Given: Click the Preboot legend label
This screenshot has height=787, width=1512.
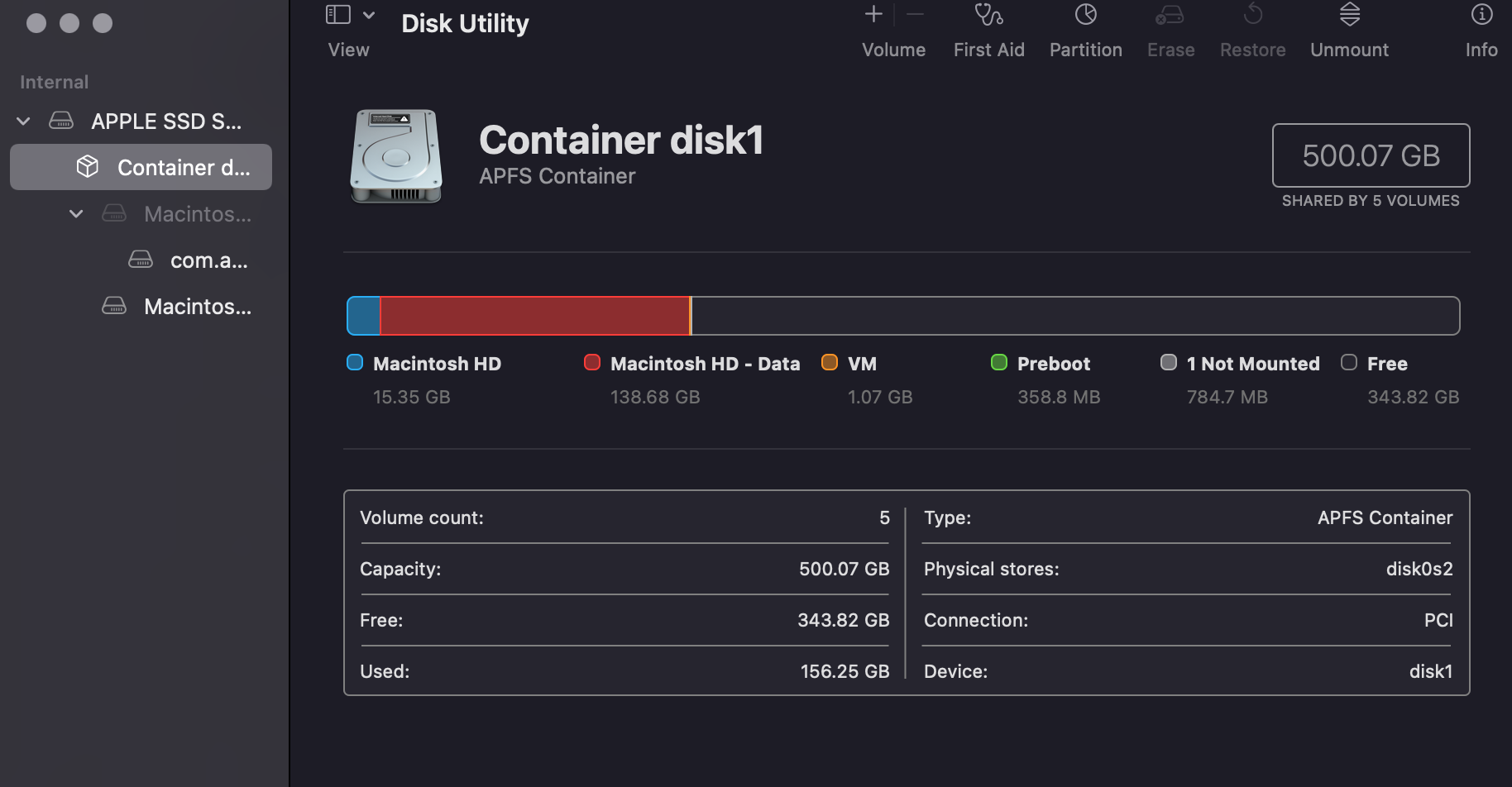Looking at the screenshot, I should coord(1054,364).
